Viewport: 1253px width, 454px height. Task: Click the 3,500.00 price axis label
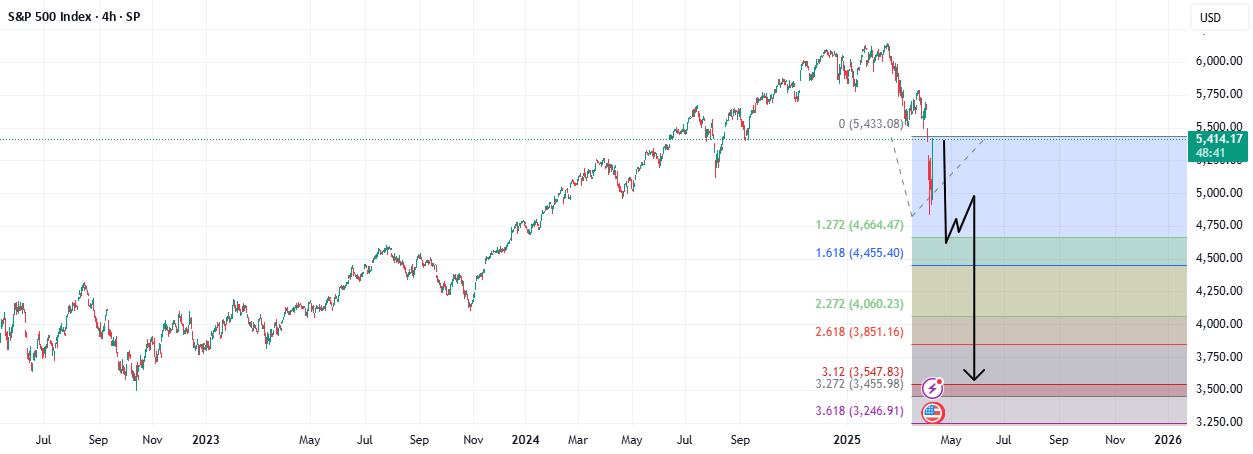point(1218,389)
